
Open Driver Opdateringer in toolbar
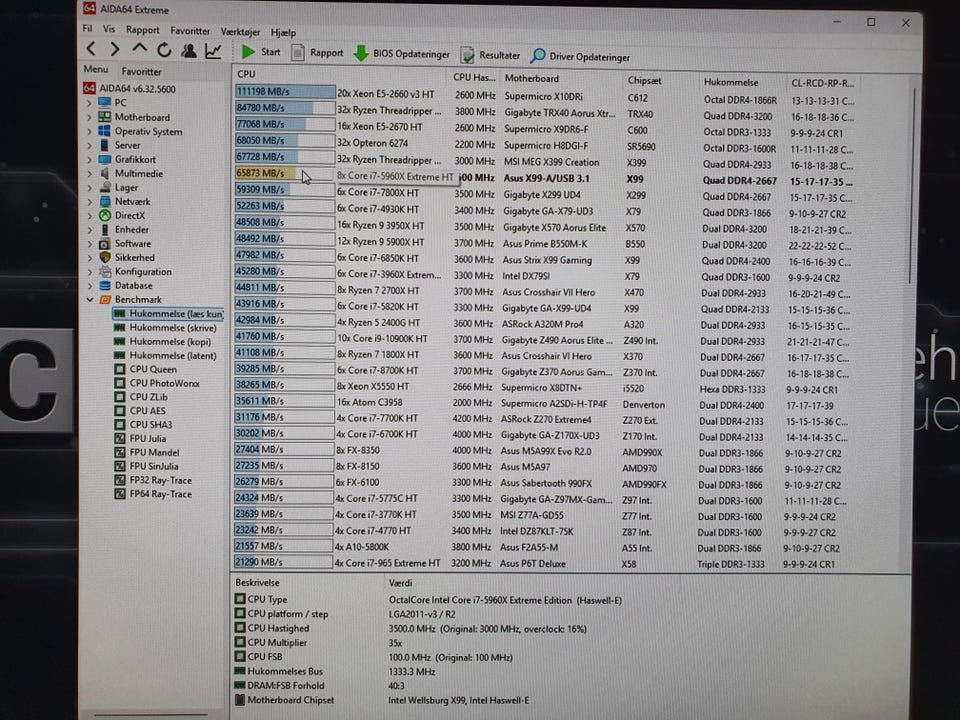pyautogui.click(x=580, y=56)
